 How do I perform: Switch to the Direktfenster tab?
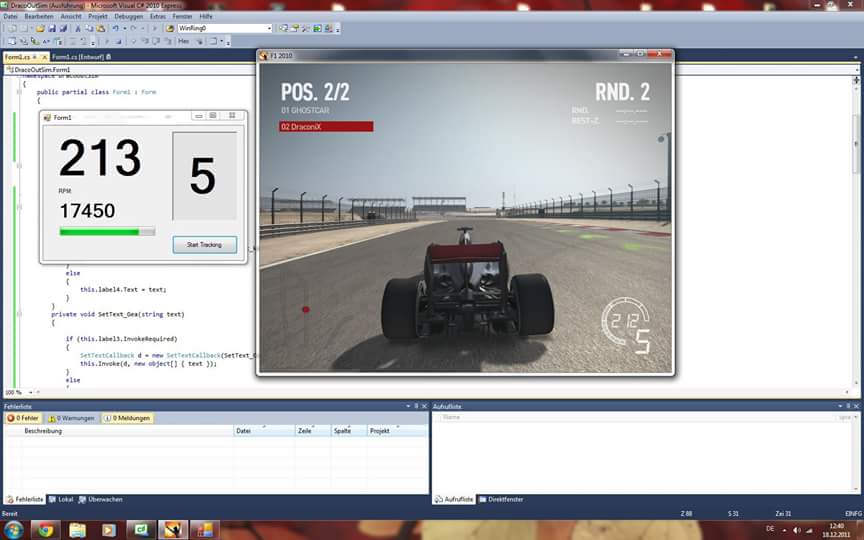pos(501,499)
